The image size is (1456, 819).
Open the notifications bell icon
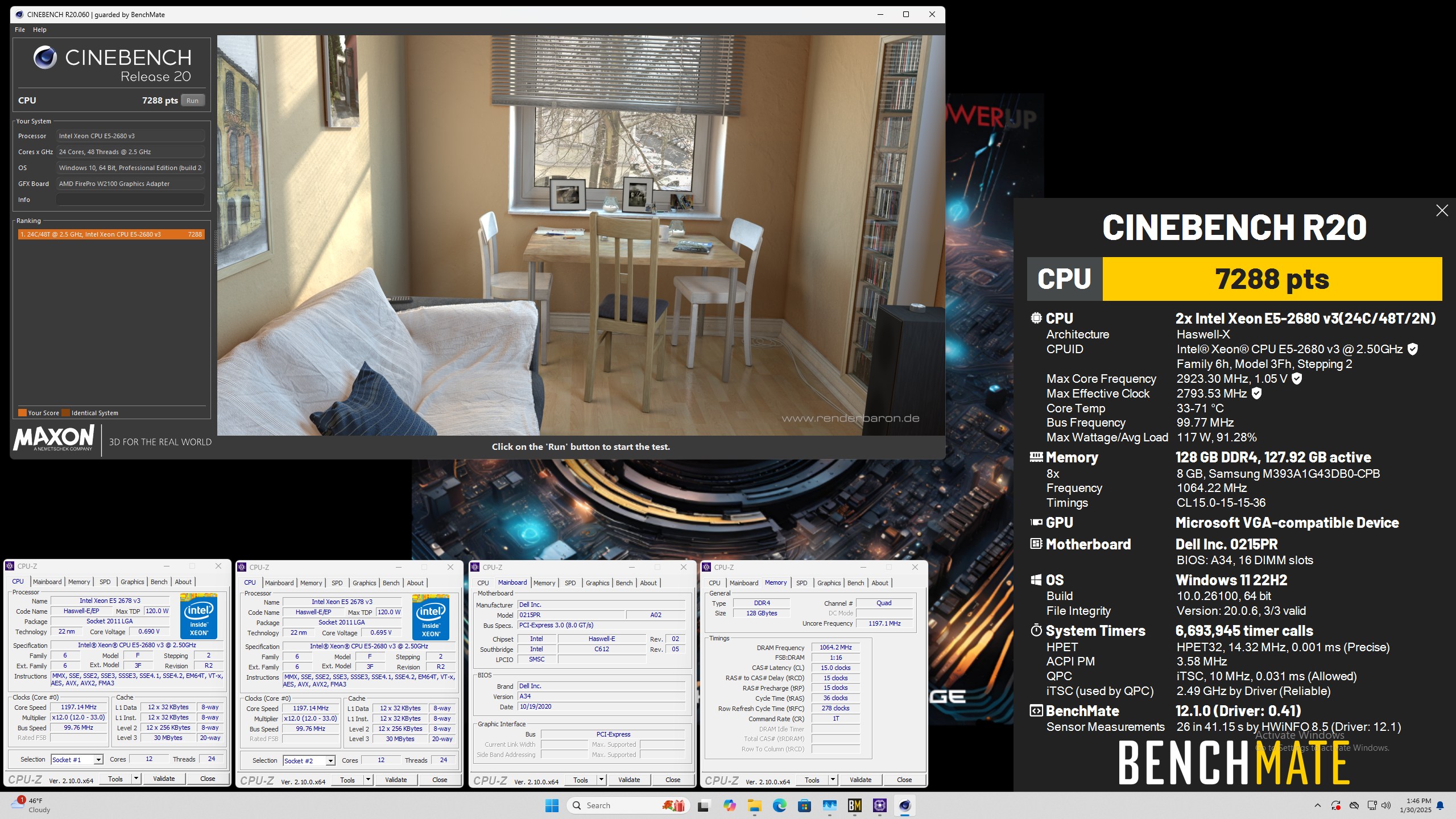1440,805
